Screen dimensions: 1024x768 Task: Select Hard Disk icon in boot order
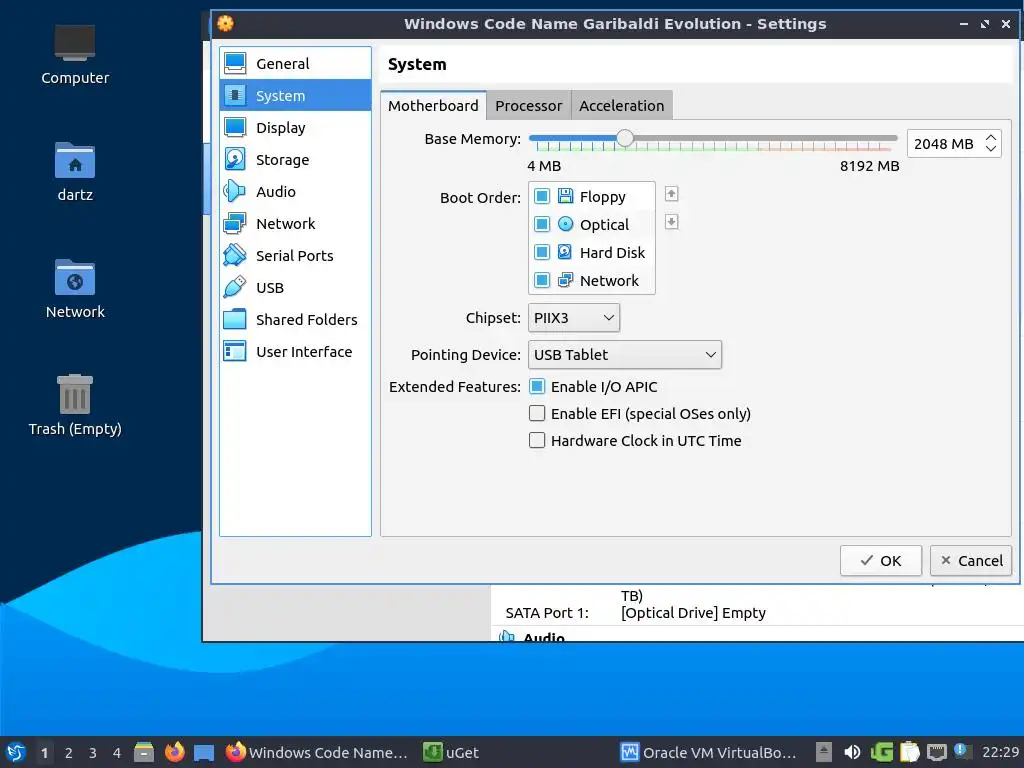[566, 252]
